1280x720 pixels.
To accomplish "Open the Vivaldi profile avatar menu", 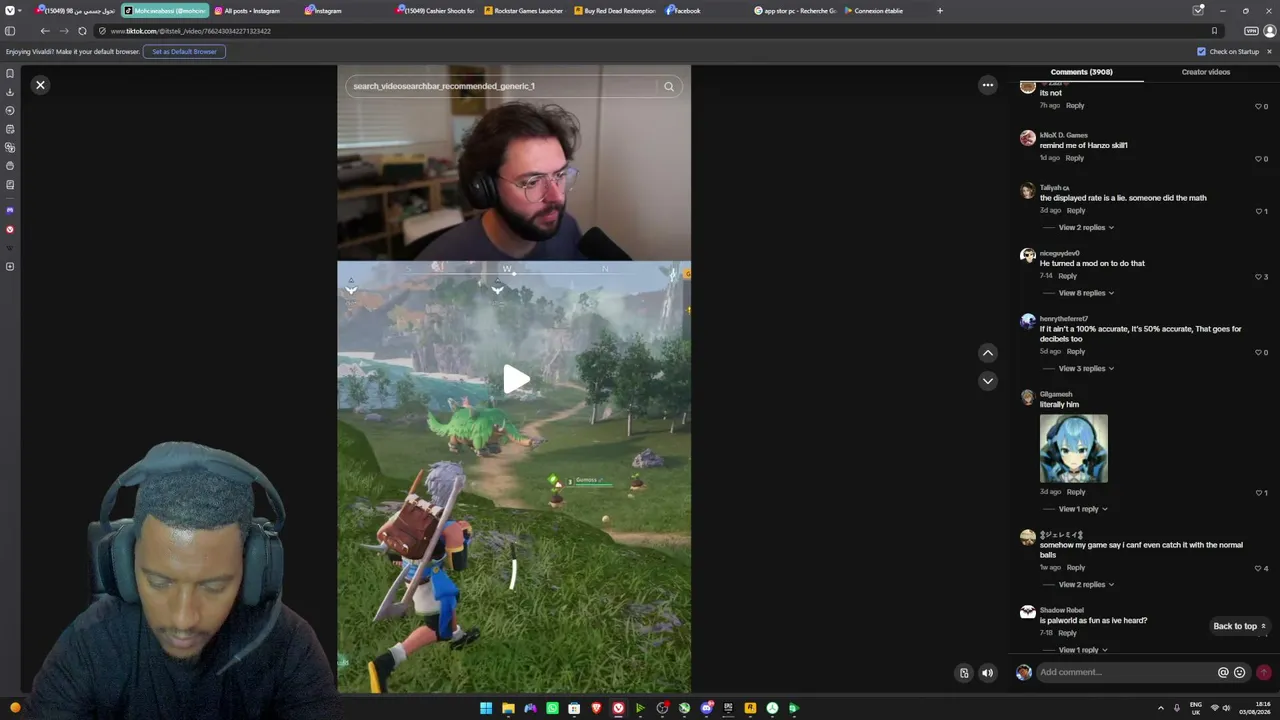I will pyautogui.click(x=1270, y=31).
